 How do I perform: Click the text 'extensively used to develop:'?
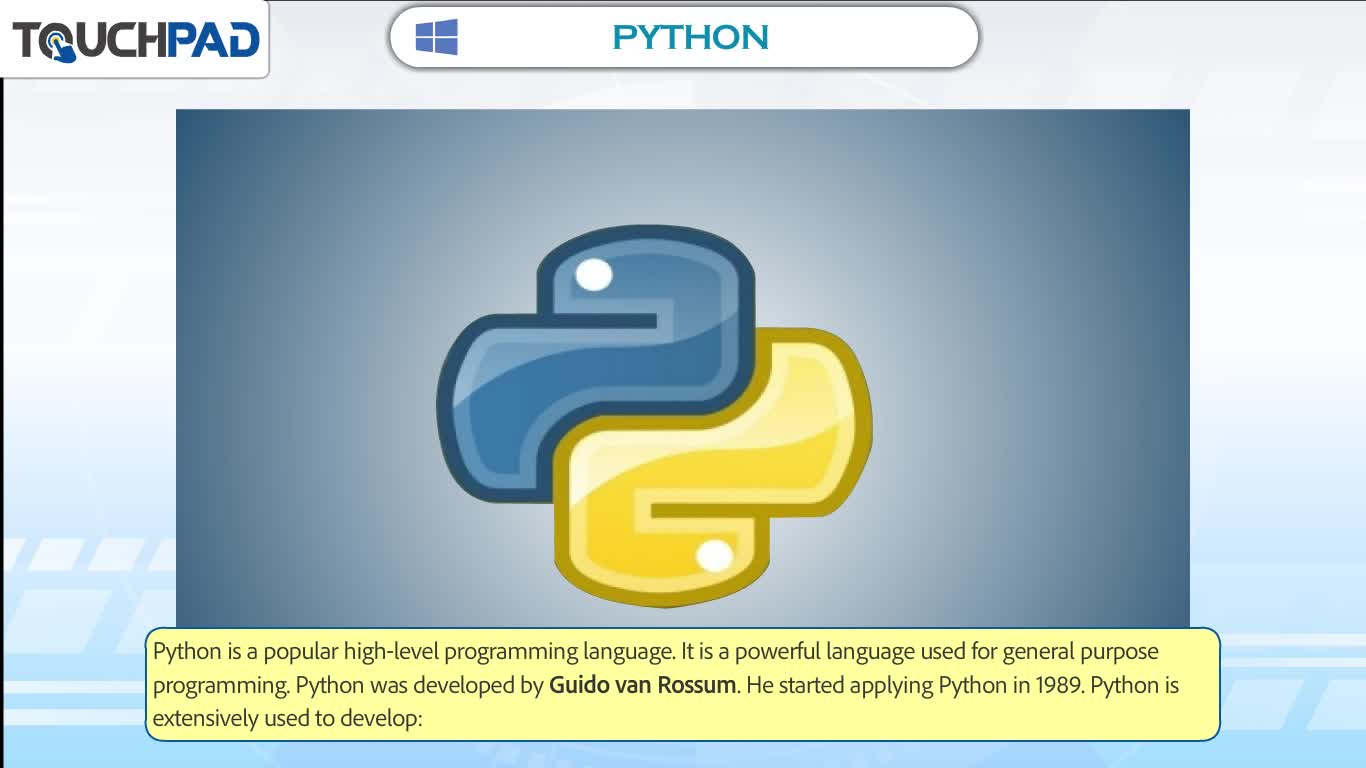[289, 718]
